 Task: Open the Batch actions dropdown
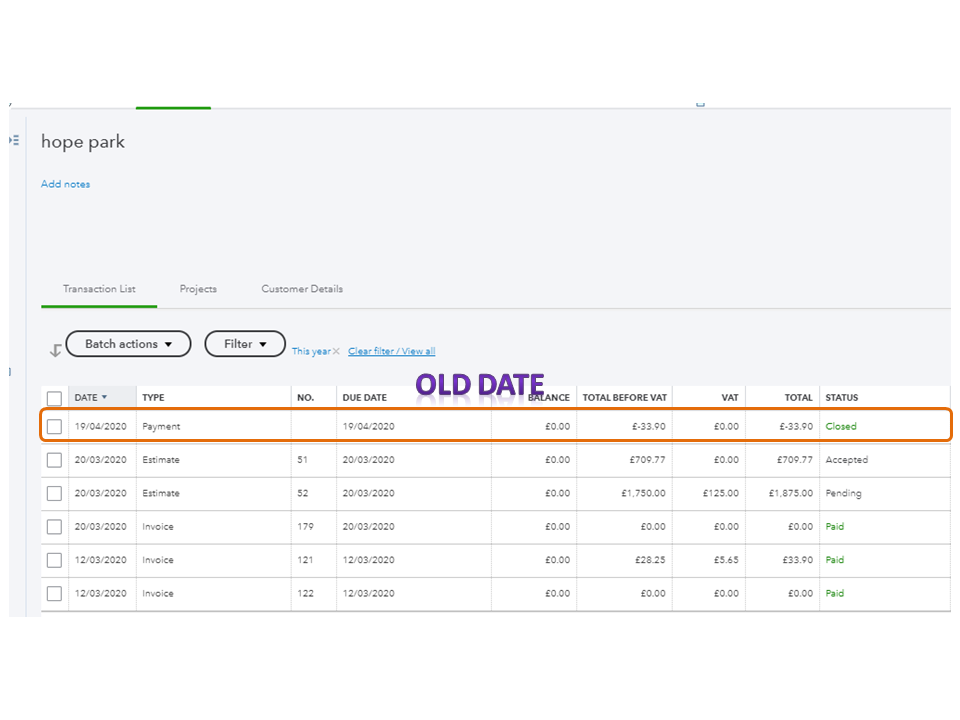click(x=128, y=344)
